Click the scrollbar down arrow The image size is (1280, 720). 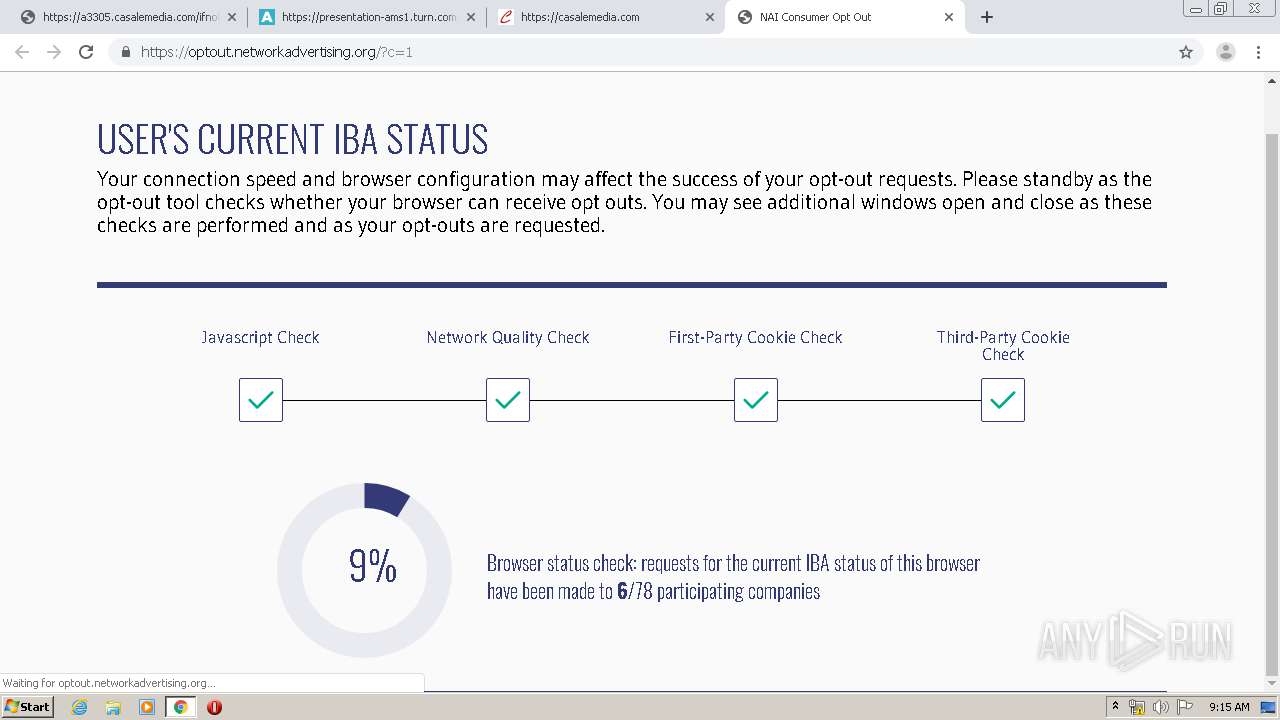(x=1272, y=684)
